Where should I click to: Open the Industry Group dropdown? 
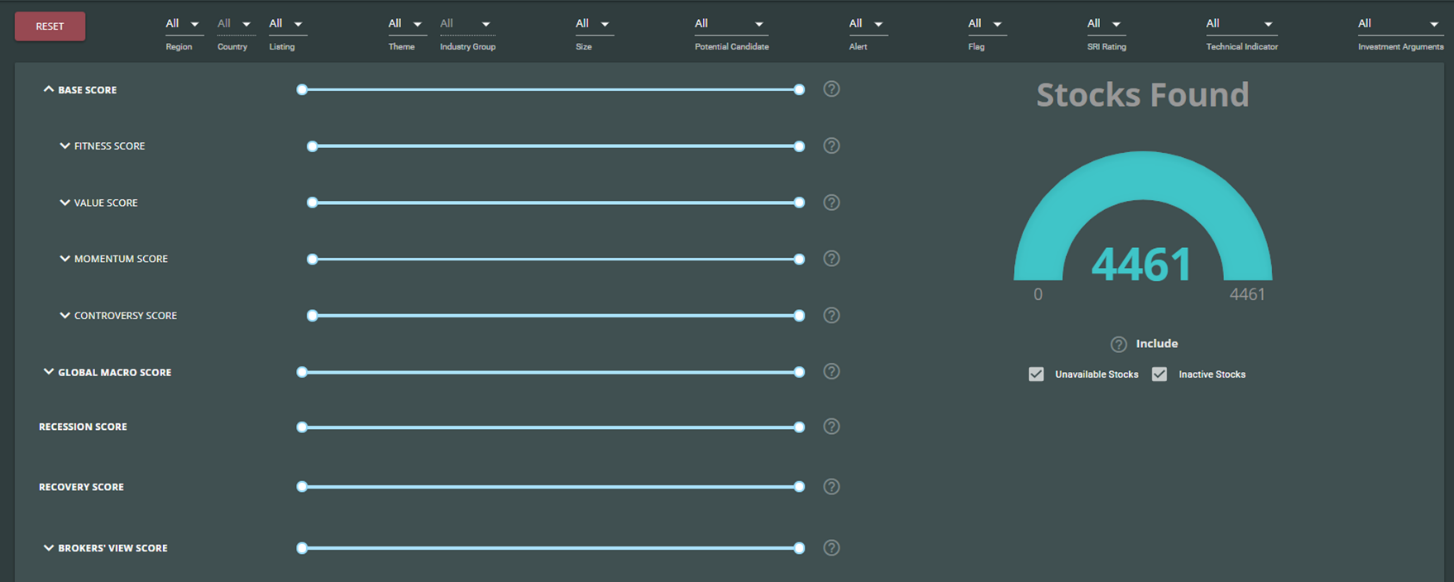466,24
